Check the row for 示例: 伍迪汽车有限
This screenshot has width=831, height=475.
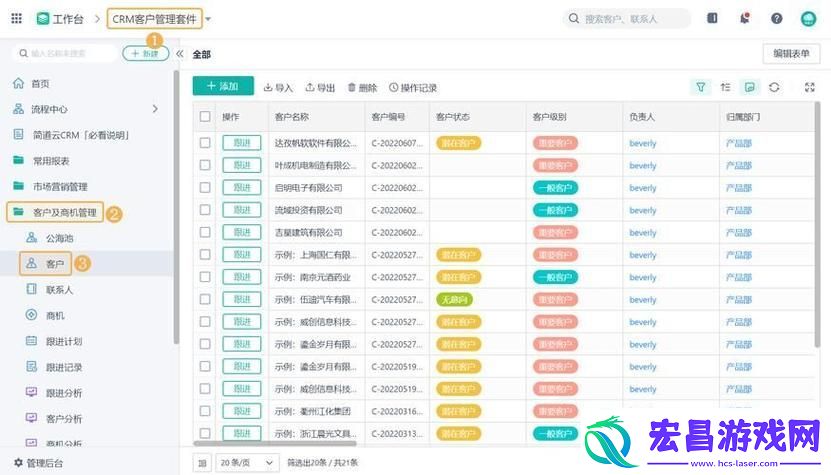205,299
